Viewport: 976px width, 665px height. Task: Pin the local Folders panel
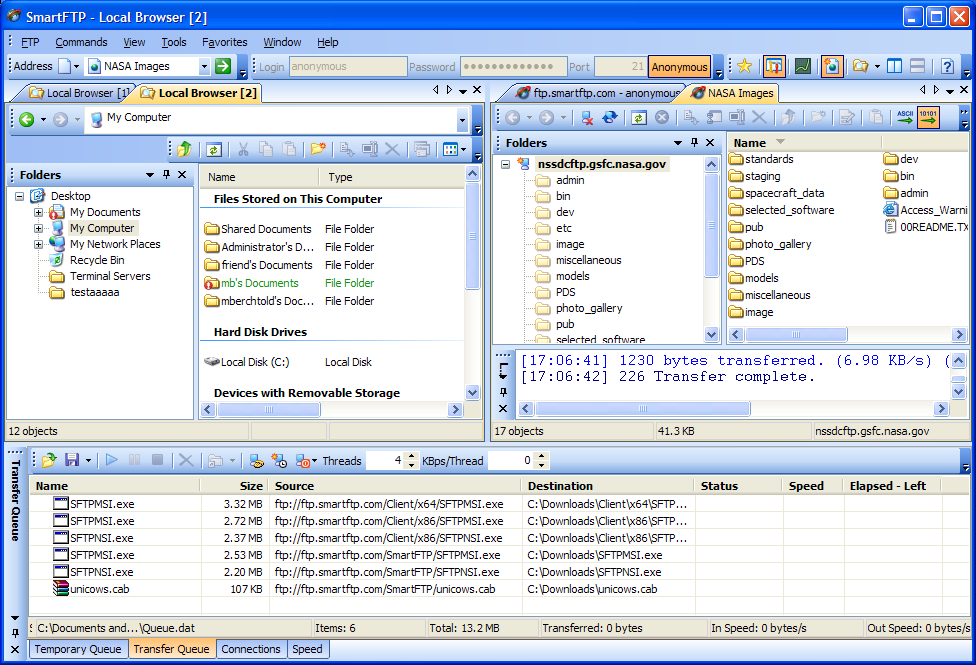pyautogui.click(x=166, y=175)
